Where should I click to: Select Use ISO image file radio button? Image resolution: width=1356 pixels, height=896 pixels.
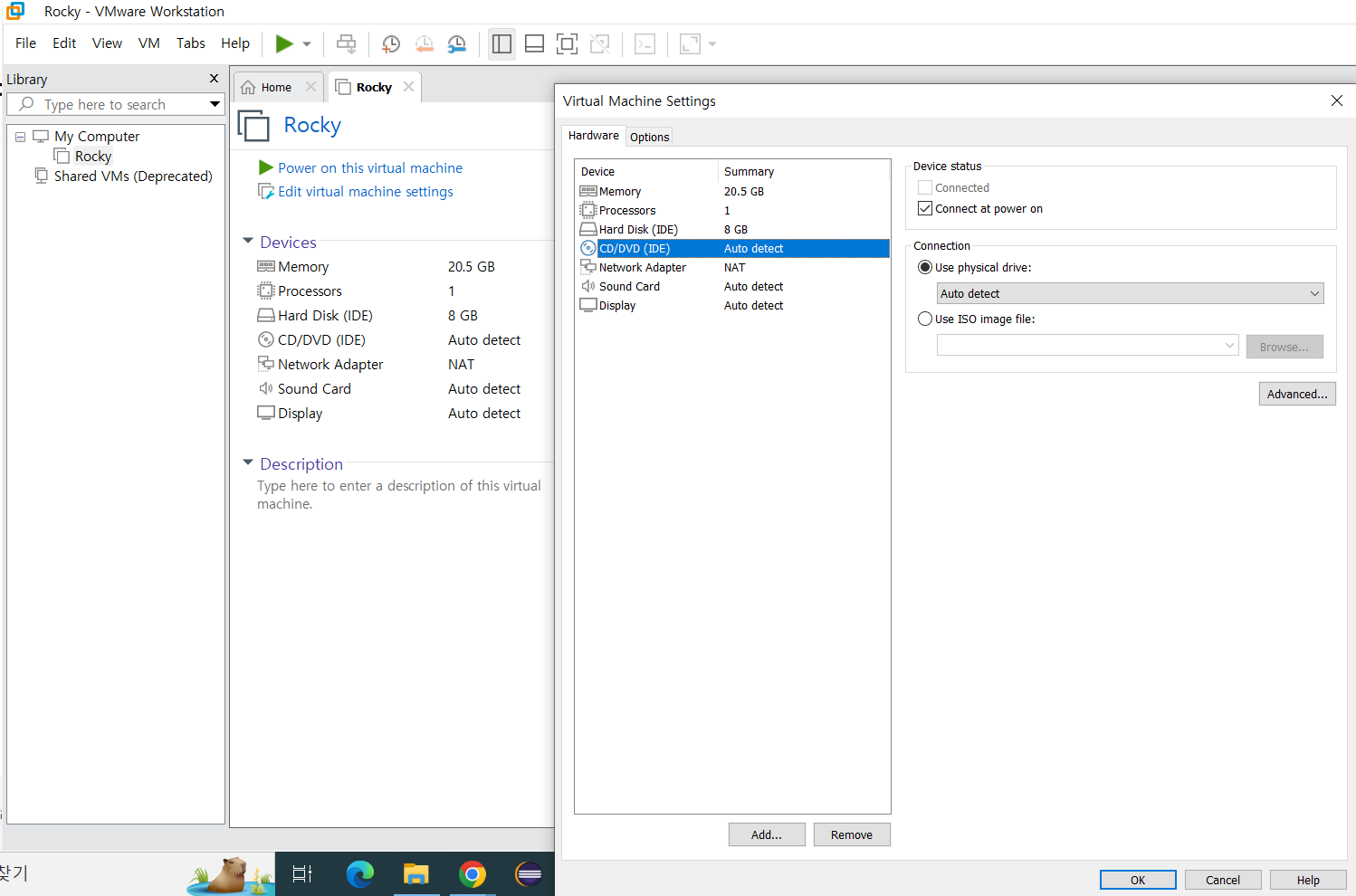point(925,319)
